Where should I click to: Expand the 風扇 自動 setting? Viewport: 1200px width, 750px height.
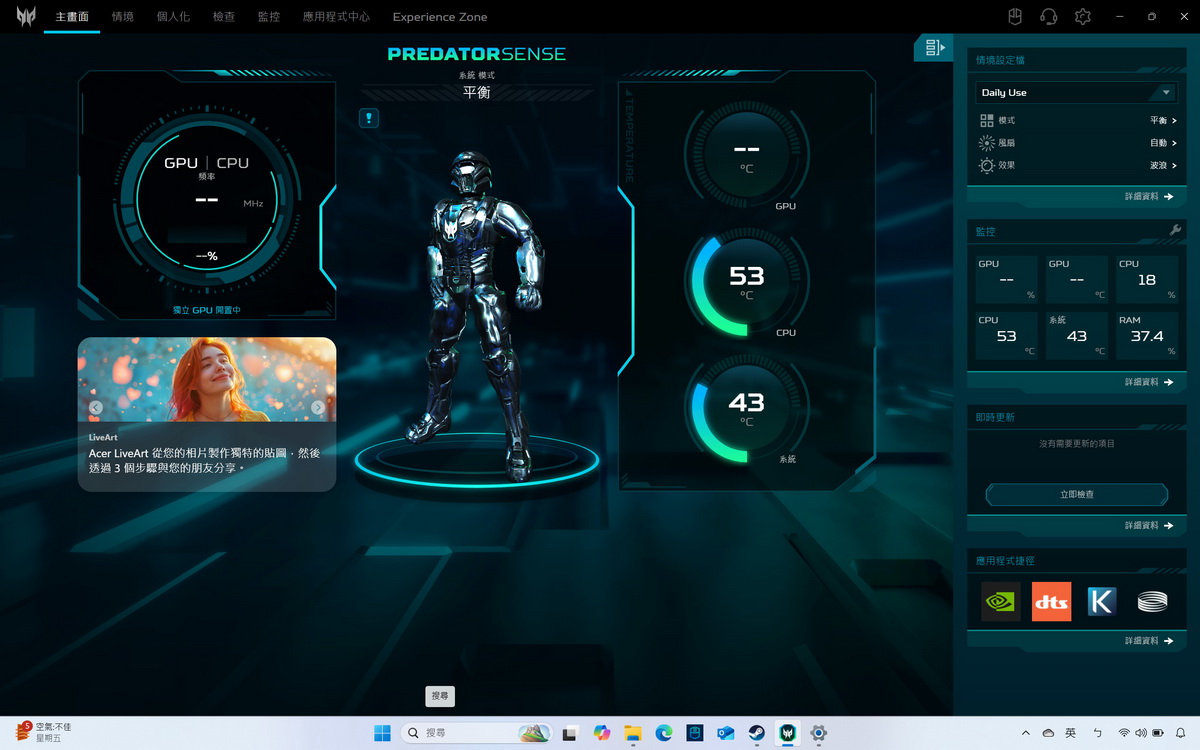point(1162,143)
